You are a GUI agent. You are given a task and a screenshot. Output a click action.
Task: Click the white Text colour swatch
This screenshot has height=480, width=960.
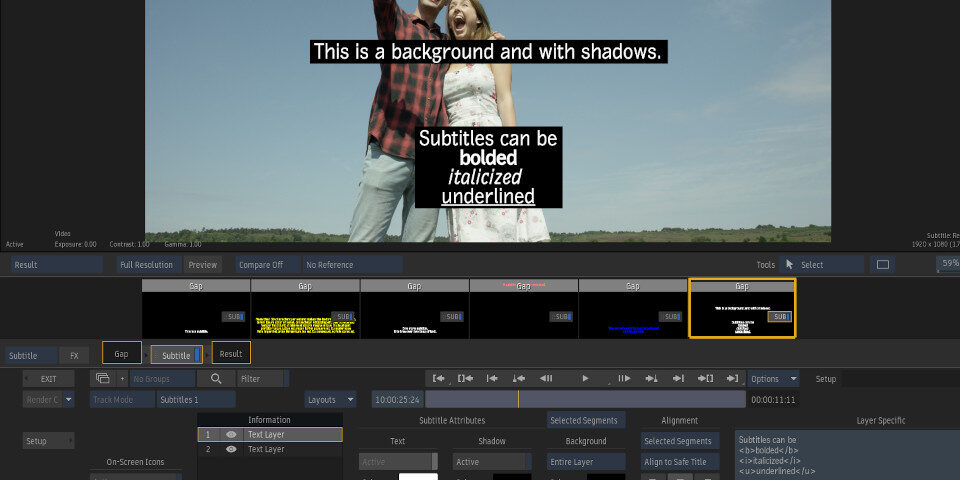(418, 477)
